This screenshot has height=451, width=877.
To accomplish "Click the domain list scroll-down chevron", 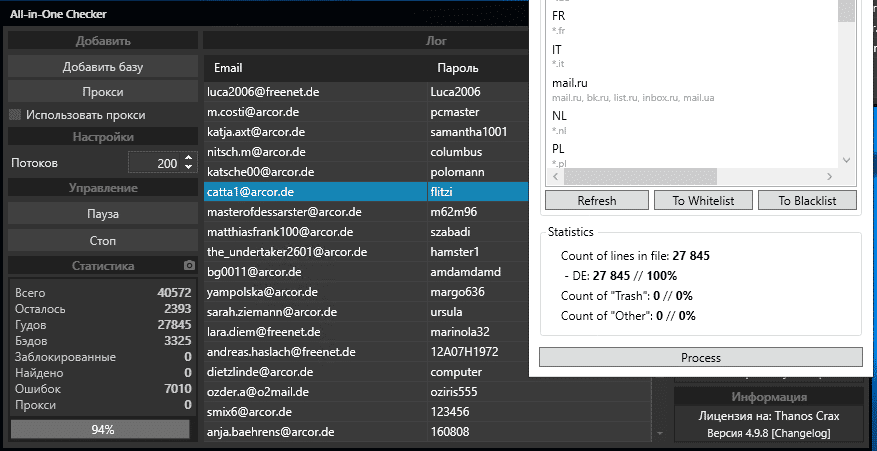I will click(847, 160).
